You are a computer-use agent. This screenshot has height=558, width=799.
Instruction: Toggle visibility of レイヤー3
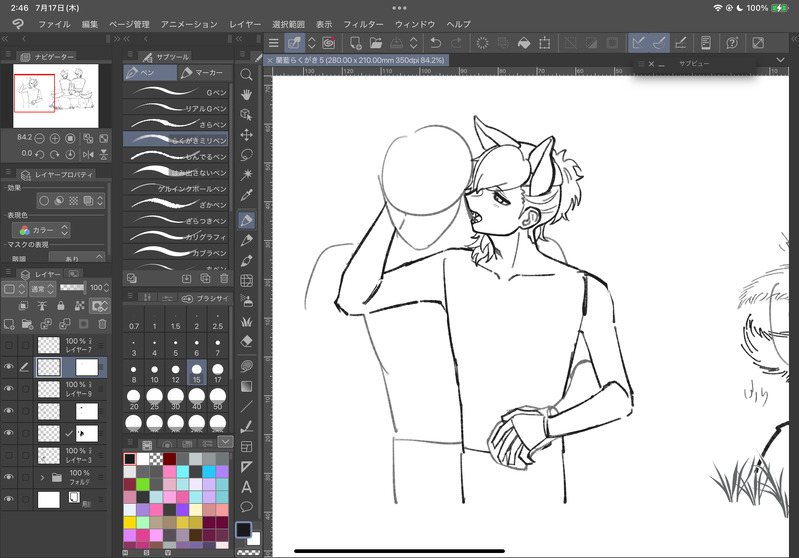tap(9, 455)
